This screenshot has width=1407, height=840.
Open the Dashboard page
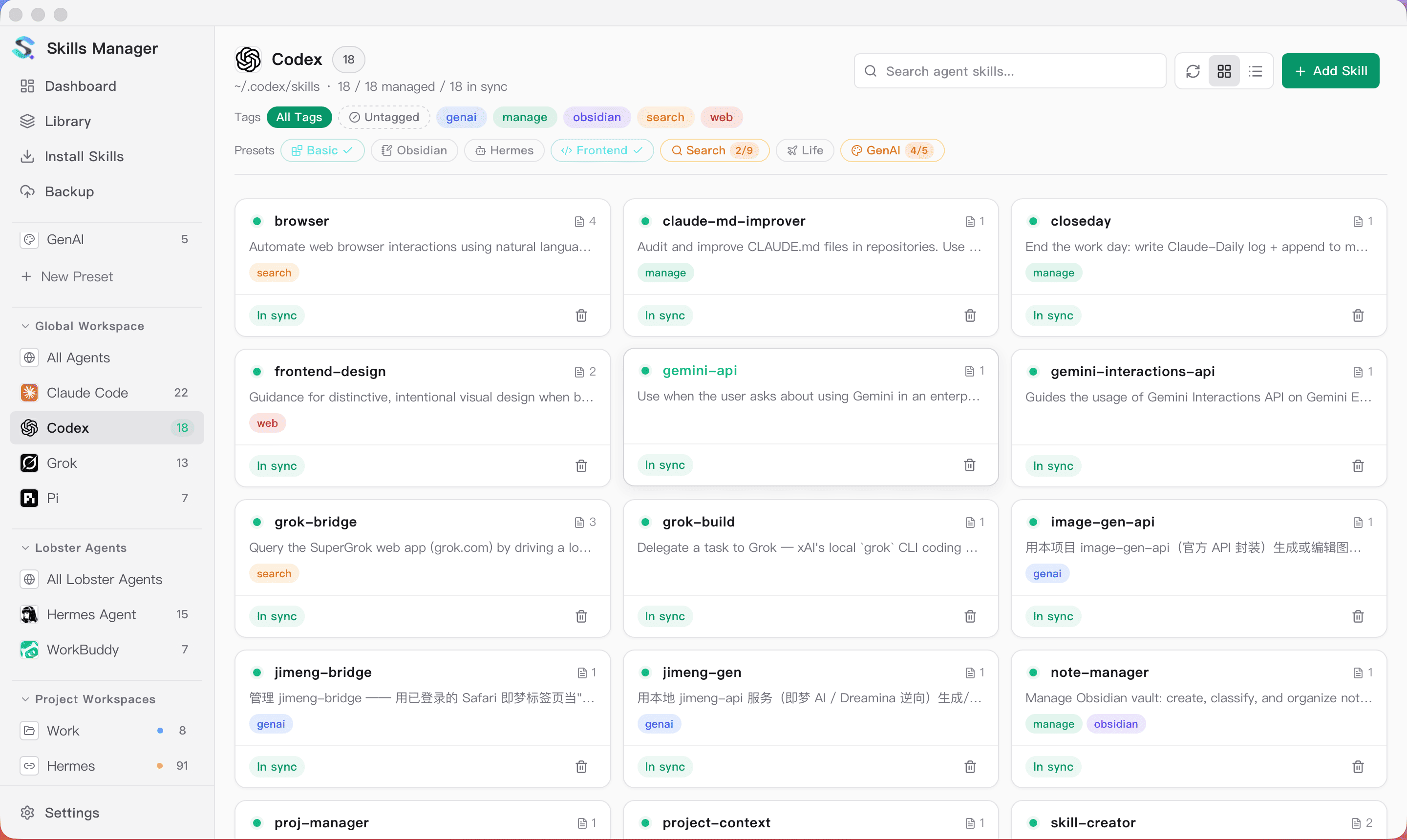point(107,86)
